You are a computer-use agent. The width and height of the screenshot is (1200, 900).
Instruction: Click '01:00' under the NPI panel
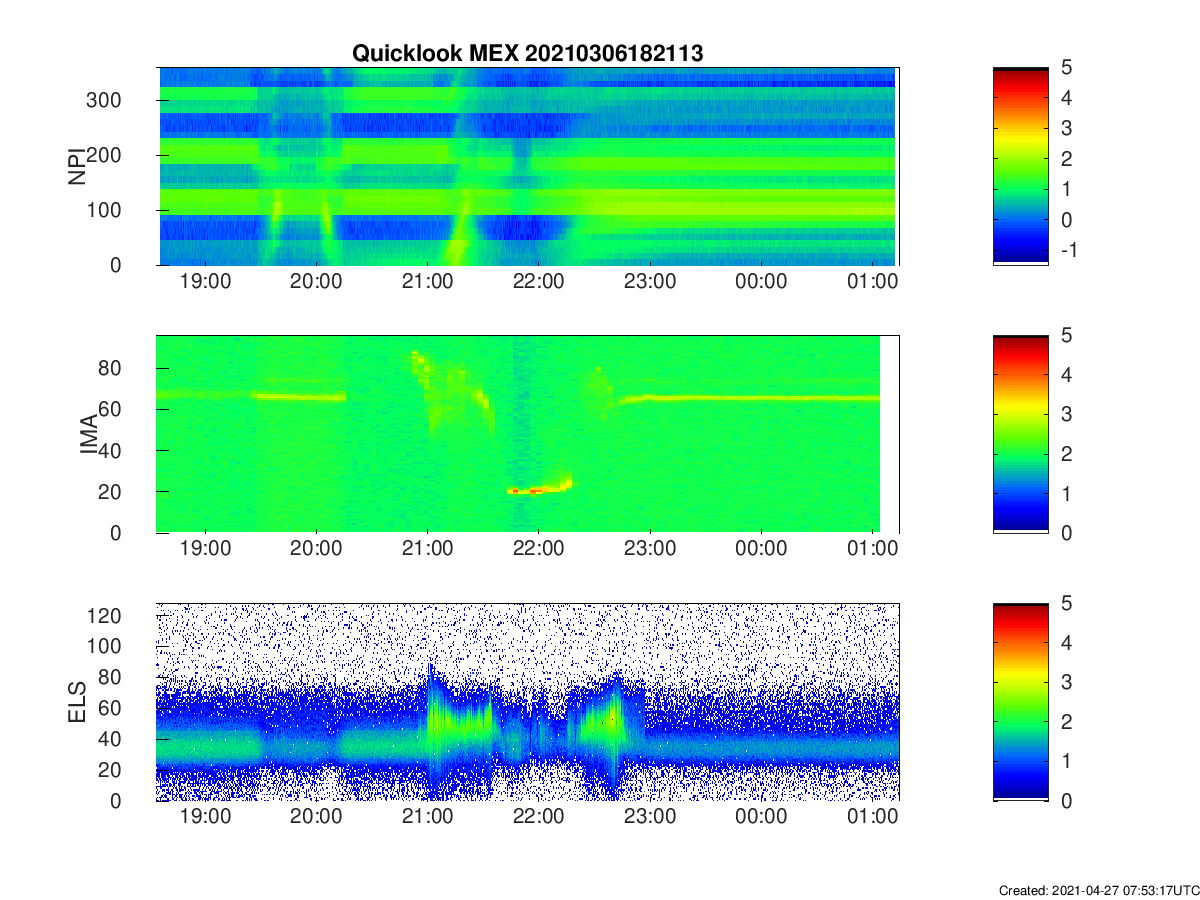872,282
